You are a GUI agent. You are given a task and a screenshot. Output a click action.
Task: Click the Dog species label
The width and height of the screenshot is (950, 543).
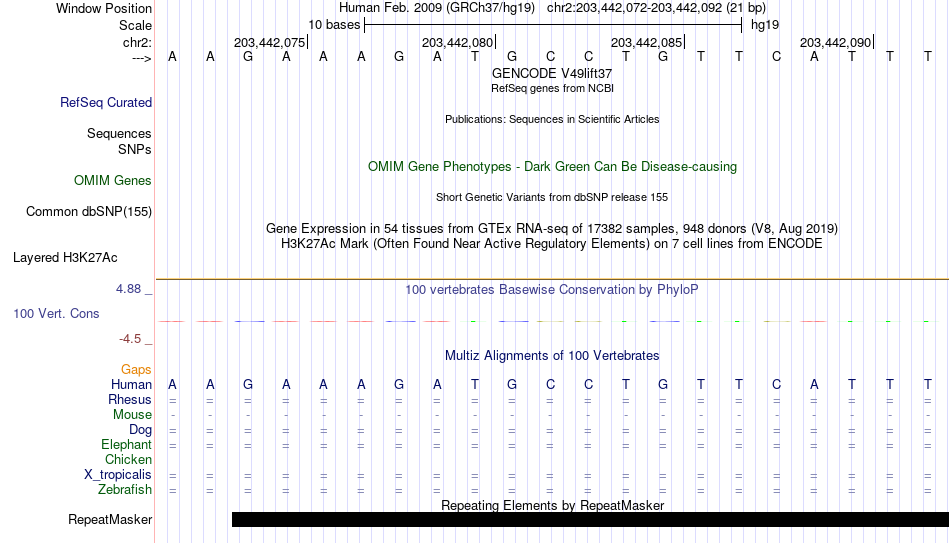click(140, 430)
